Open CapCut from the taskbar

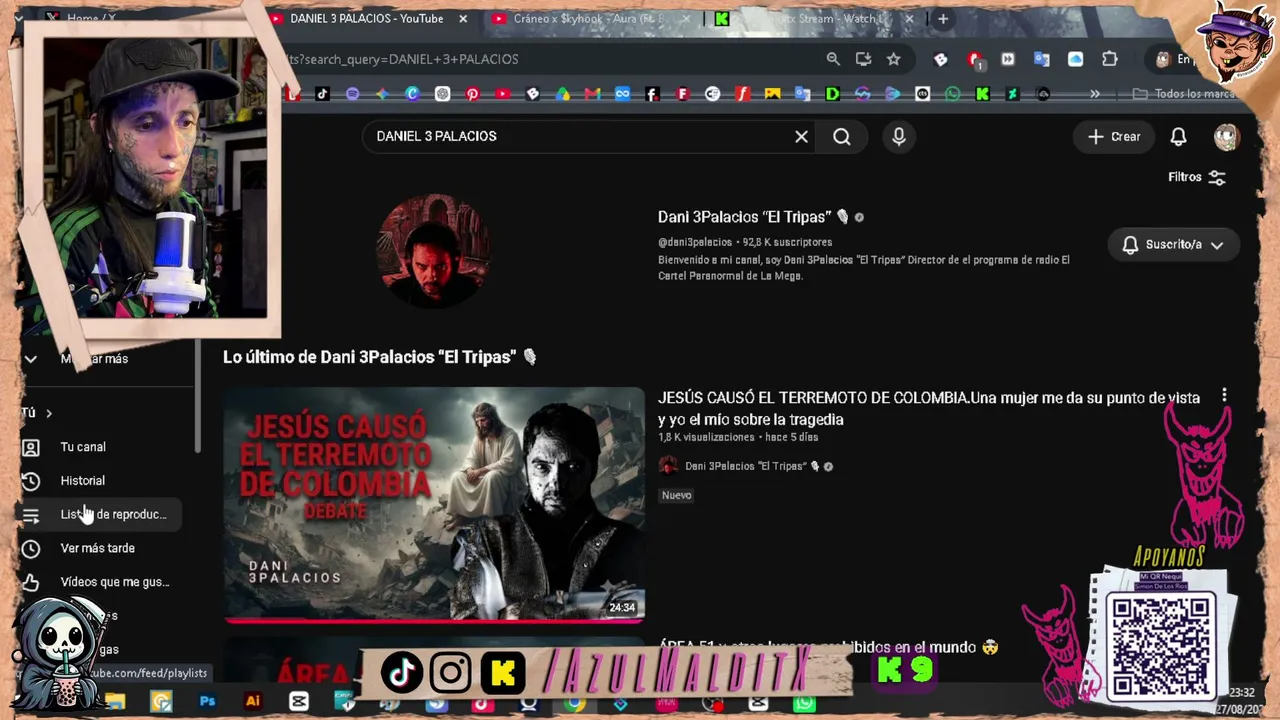tap(299, 702)
